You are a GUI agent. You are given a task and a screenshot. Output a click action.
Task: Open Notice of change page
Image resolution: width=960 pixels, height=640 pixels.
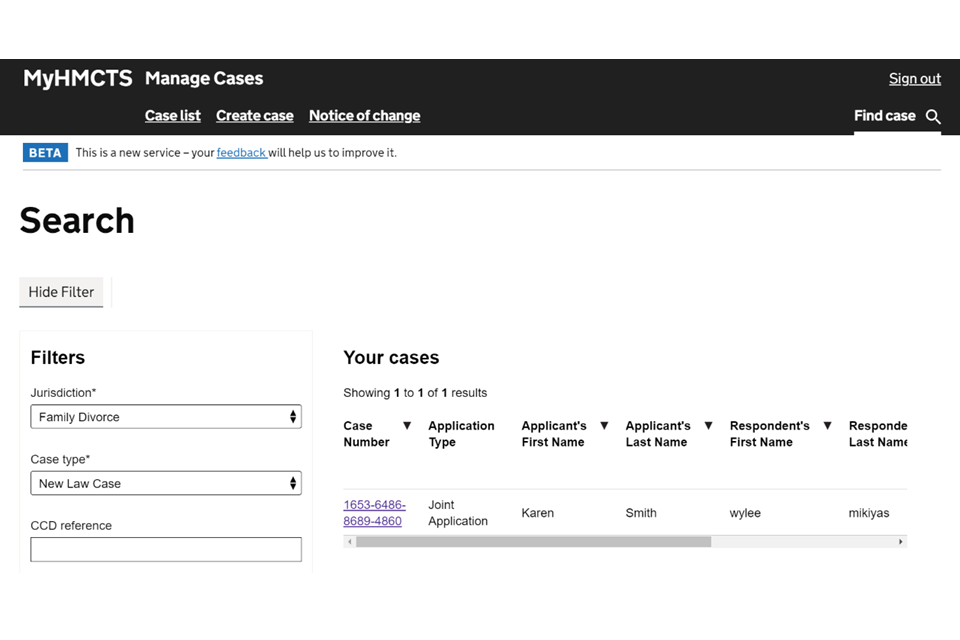coord(364,116)
